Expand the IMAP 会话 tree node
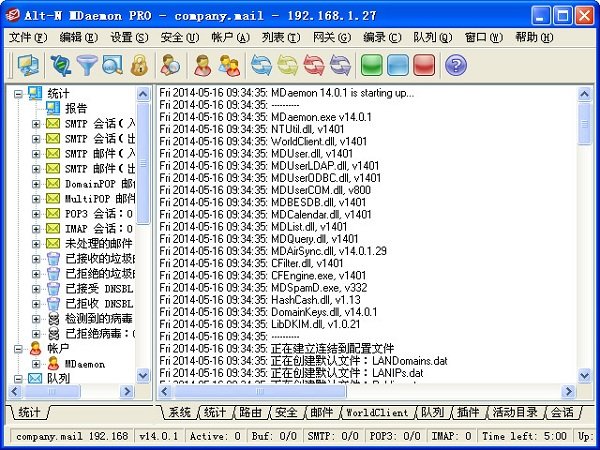The height and width of the screenshot is (450, 600). tap(36, 229)
